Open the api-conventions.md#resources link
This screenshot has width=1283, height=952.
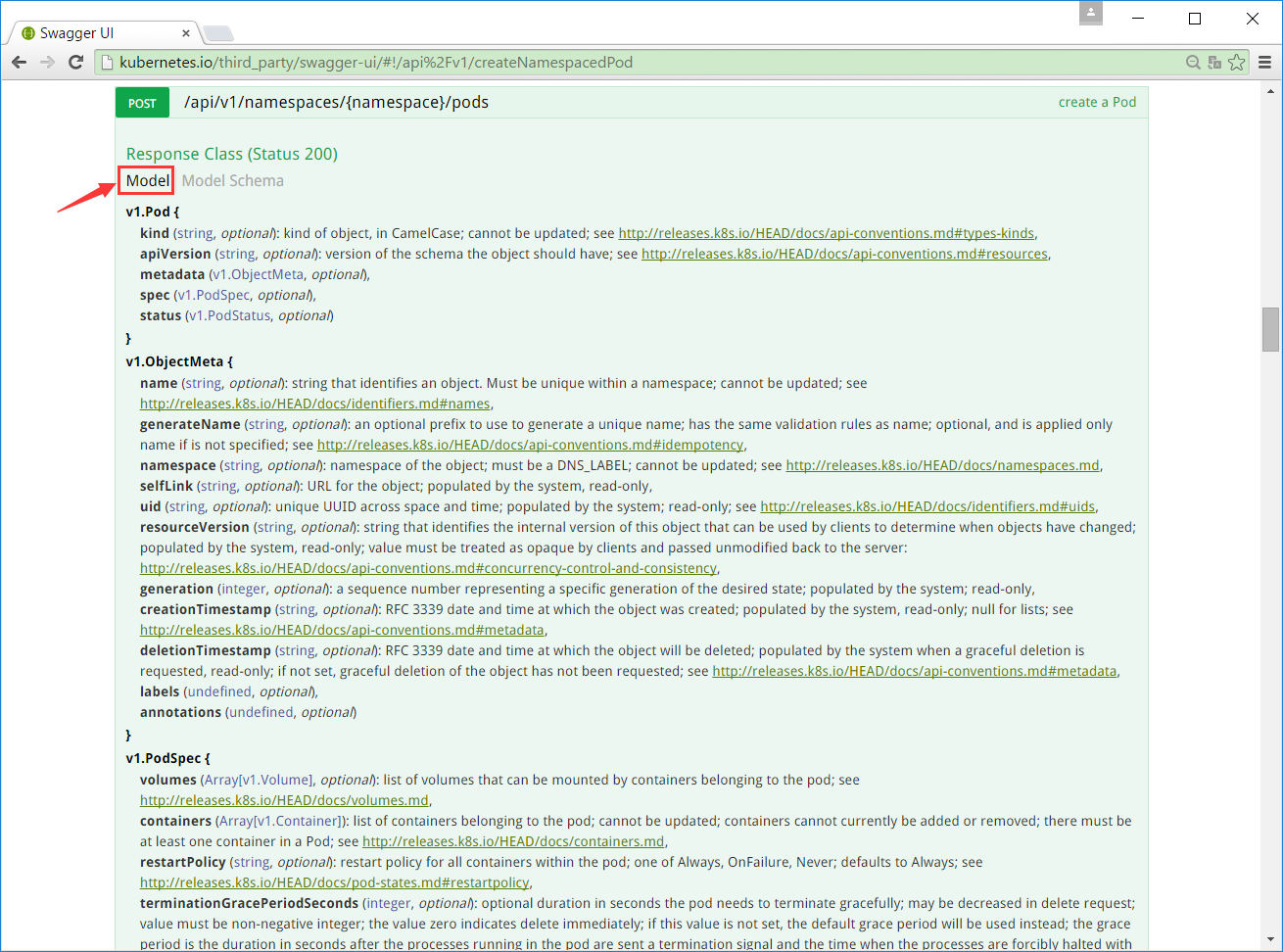[844, 254]
